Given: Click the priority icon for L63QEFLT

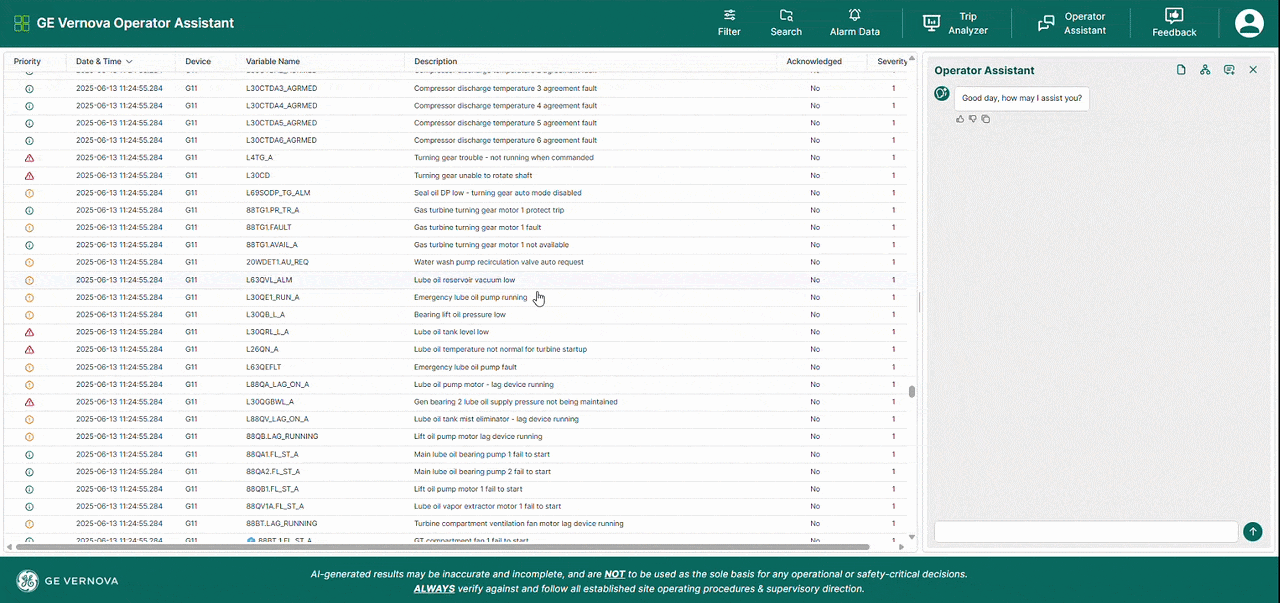Looking at the screenshot, I should (29, 367).
